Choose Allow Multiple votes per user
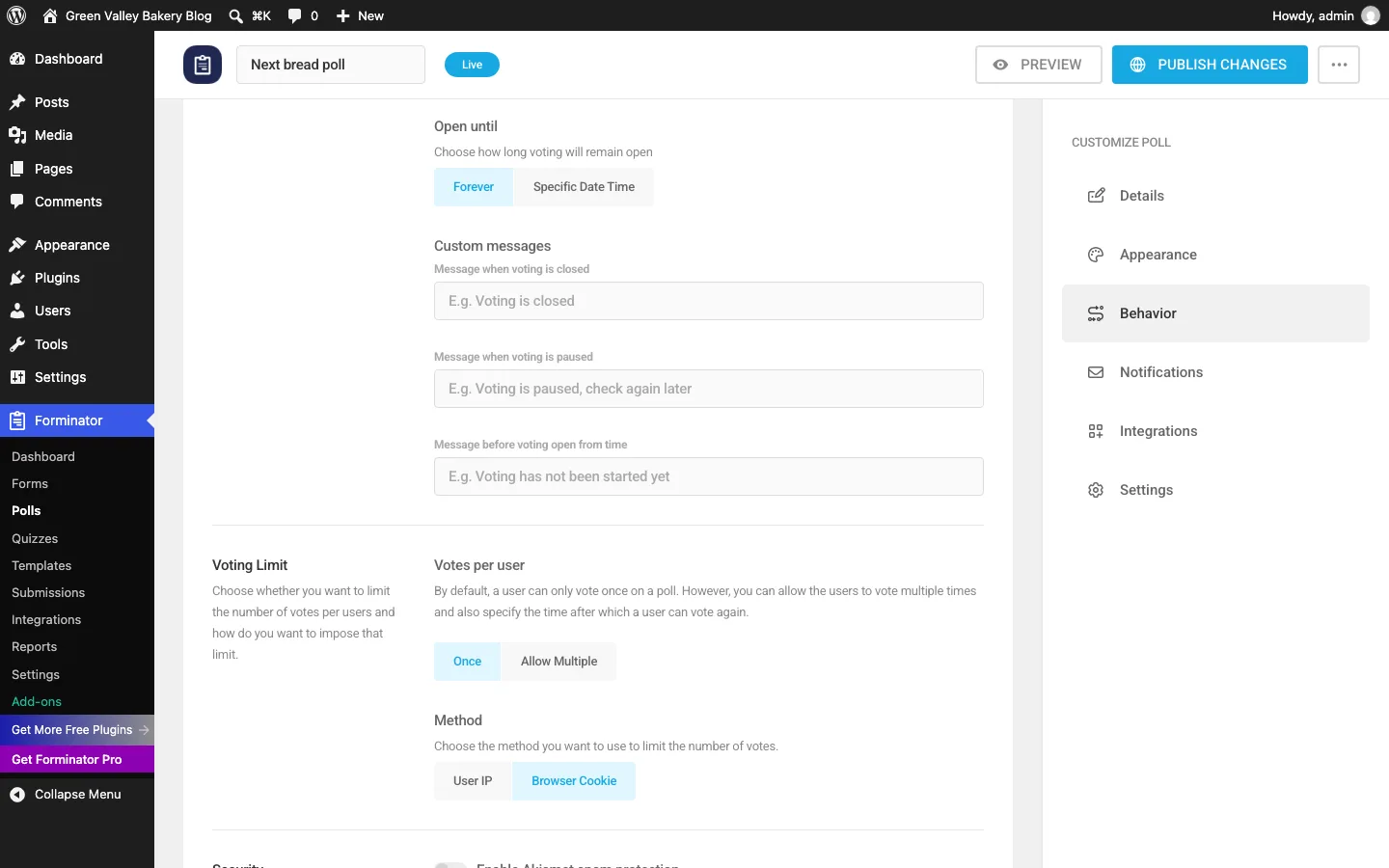Viewport: 1389px width, 868px height. click(558, 662)
